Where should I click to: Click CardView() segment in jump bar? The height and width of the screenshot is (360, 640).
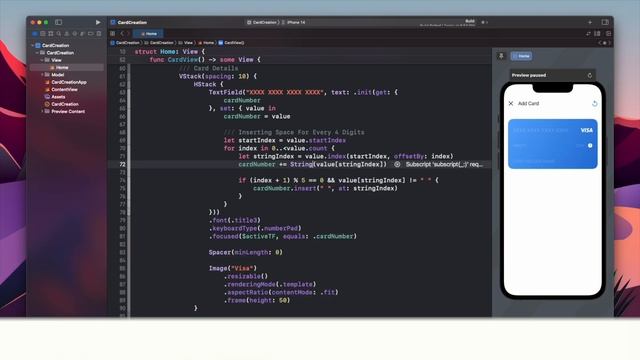click(x=231, y=42)
